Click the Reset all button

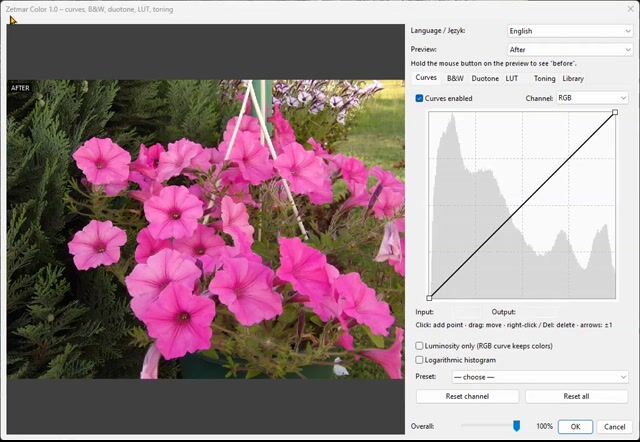coord(576,396)
